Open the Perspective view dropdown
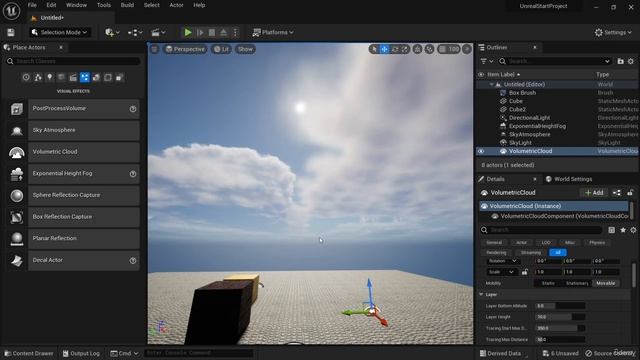 pos(185,49)
